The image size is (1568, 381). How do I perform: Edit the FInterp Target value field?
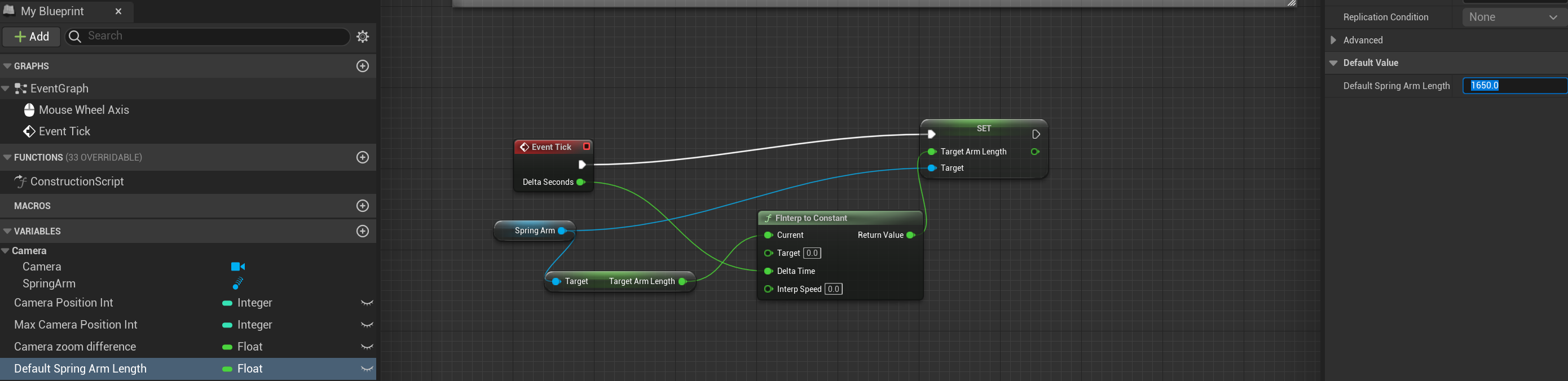812,253
